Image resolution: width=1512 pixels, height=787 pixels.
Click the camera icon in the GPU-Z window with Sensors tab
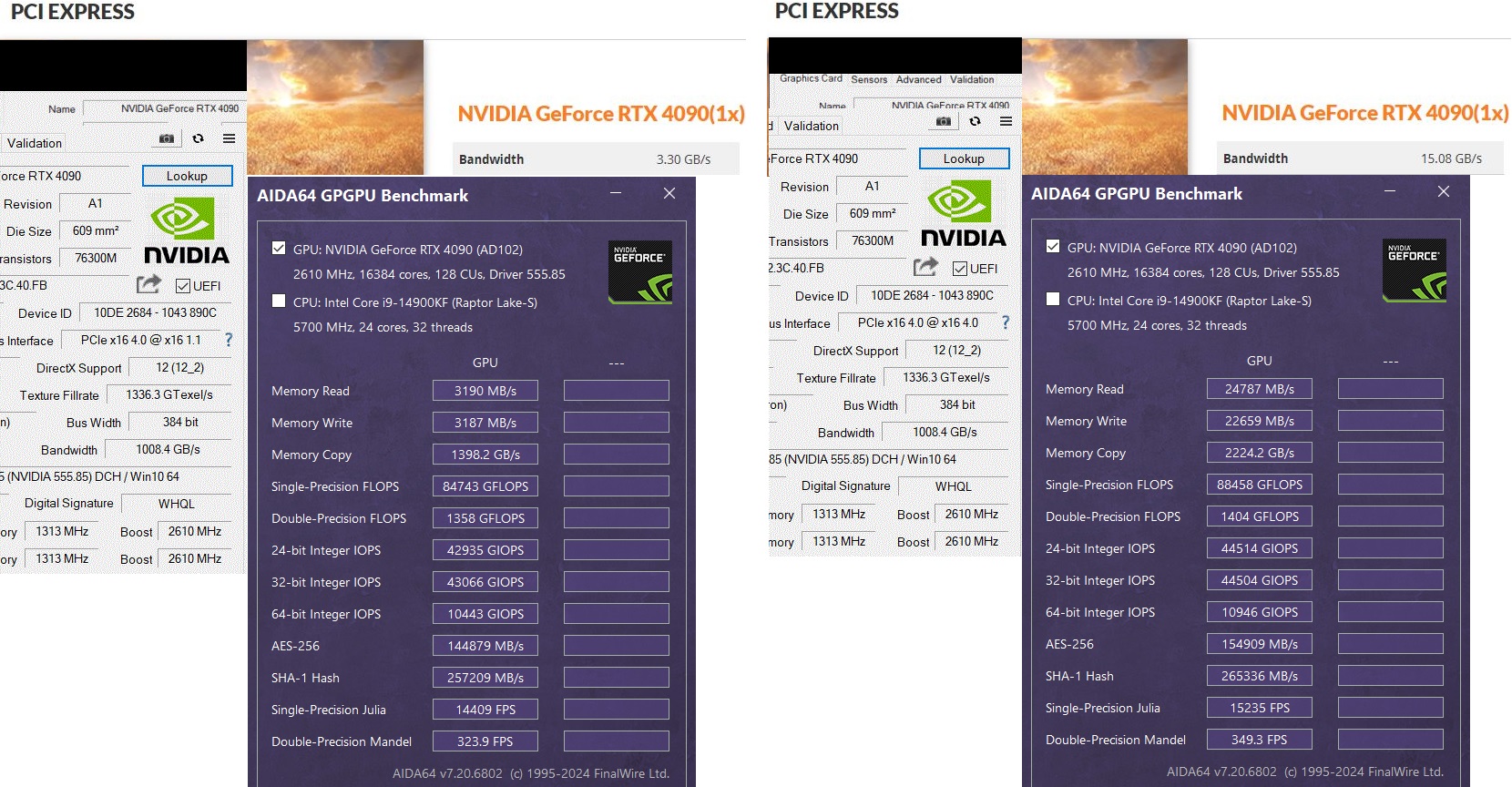coord(944,121)
